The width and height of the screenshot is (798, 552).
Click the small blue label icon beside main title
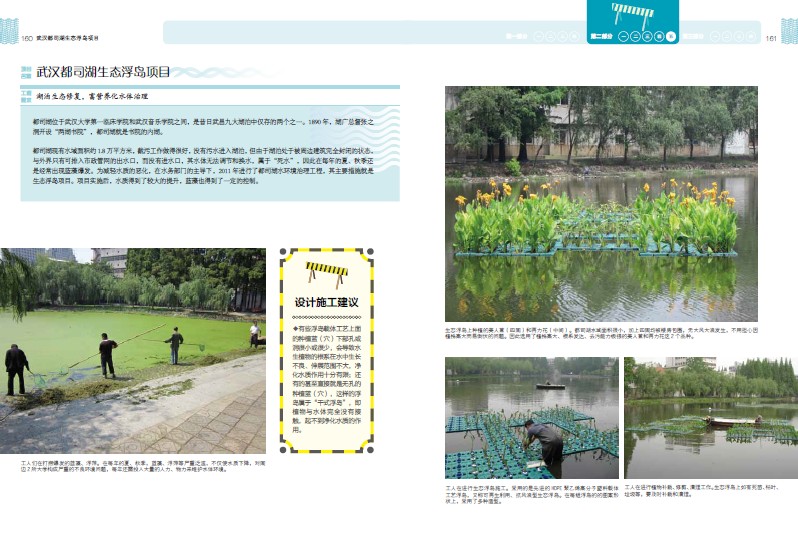26,73
